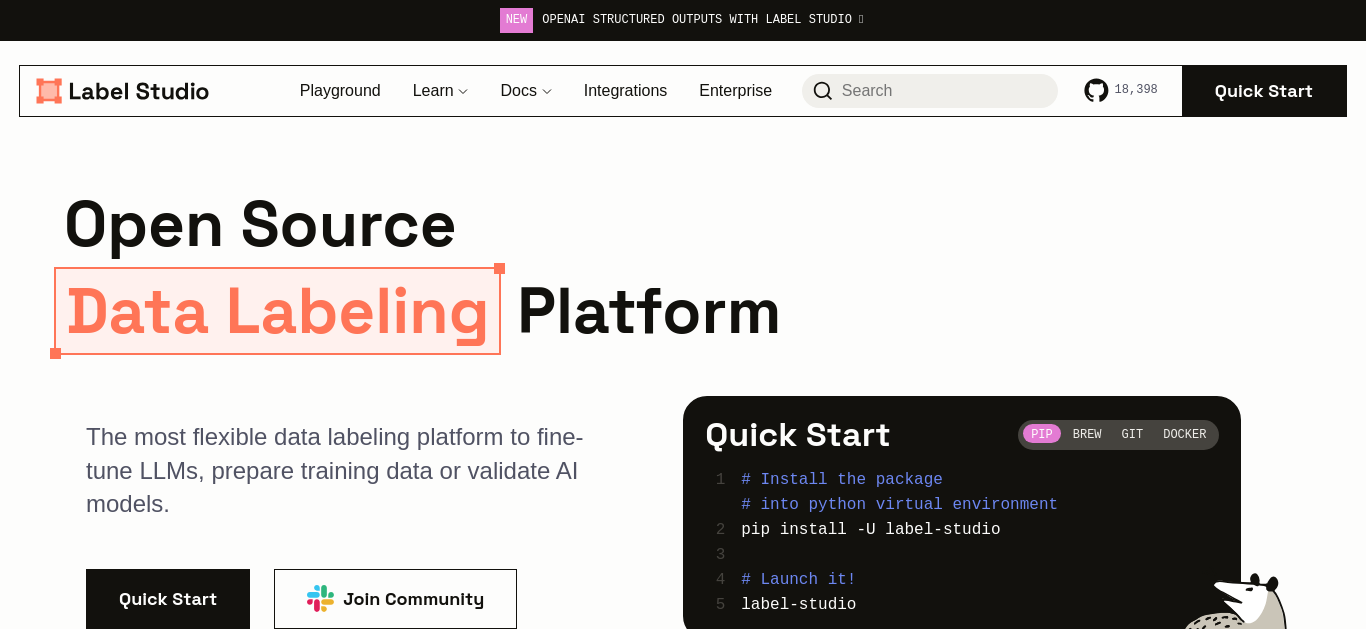This screenshot has height=629, width=1366.
Task: Switch to the GIT install tab
Action: coord(1132,434)
